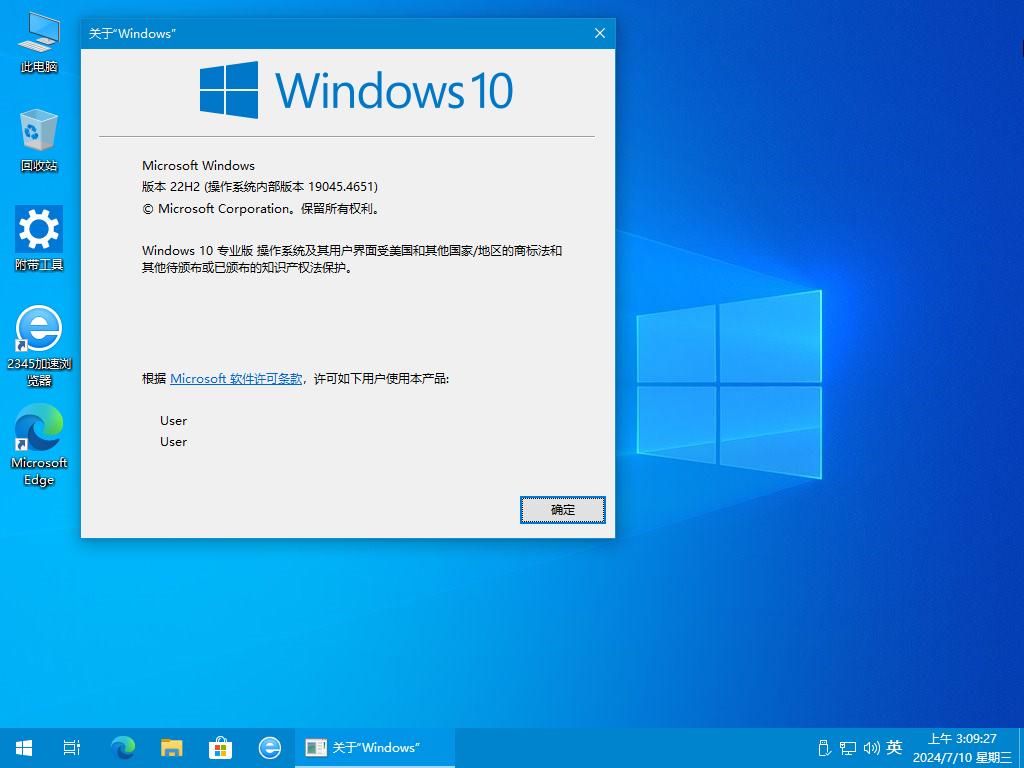Select the 回收站 recycle bin icon
Viewport: 1024px width, 768px height.
pyautogui.click(x=39, y=140)
